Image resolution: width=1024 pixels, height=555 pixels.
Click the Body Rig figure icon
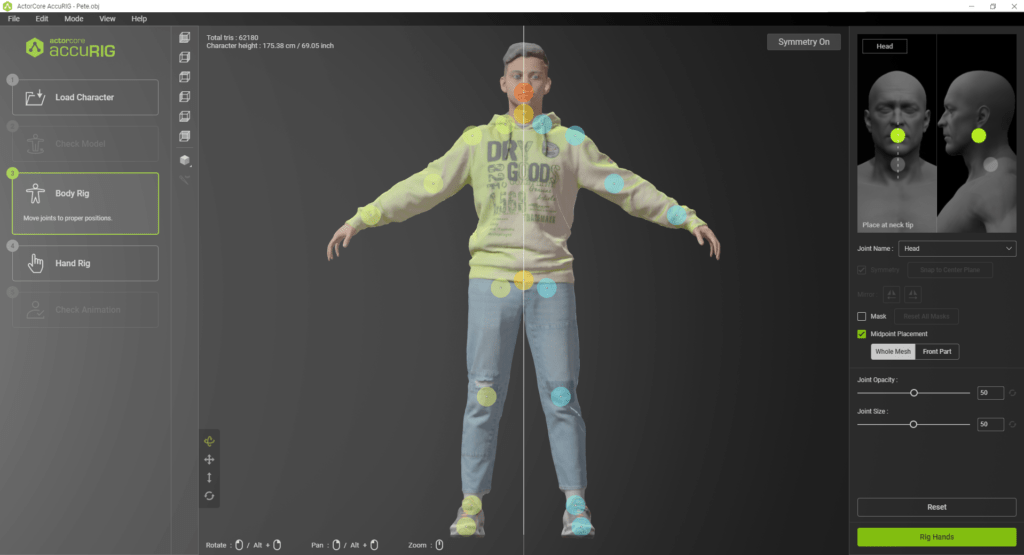coord(35,193)
